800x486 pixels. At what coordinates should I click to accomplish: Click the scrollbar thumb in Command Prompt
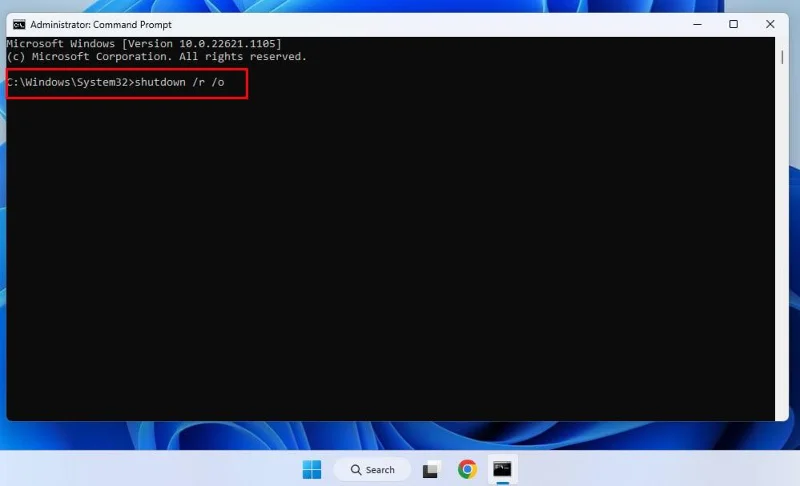coord(782,57)
